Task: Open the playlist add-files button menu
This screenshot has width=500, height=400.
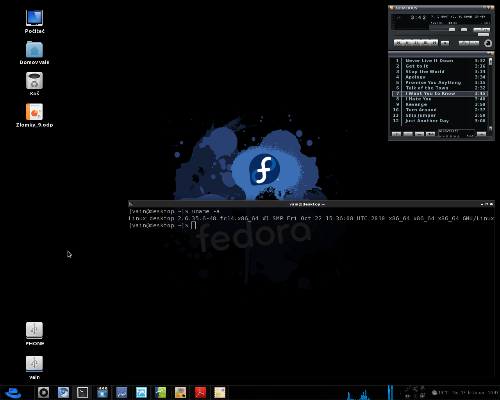Action: pyautogui.click(x=397, y=134)
